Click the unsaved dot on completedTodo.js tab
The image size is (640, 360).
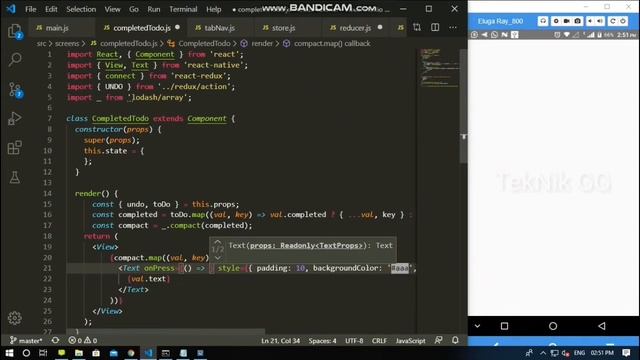click(x=177, y=27)
